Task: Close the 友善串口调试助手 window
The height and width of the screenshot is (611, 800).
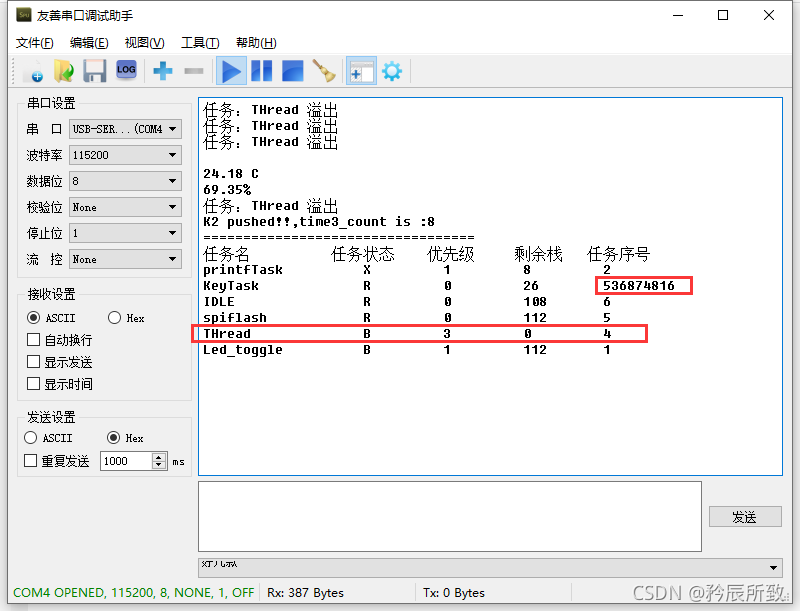Action: click(x=769, y=15)
